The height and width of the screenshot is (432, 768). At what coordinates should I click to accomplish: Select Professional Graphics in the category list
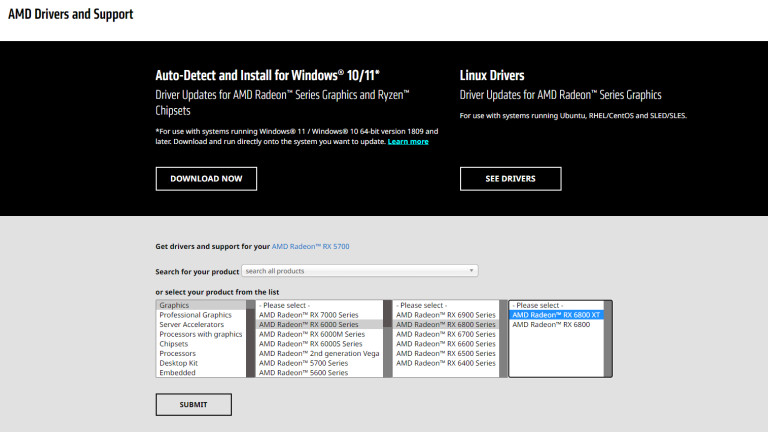[195, 315]
